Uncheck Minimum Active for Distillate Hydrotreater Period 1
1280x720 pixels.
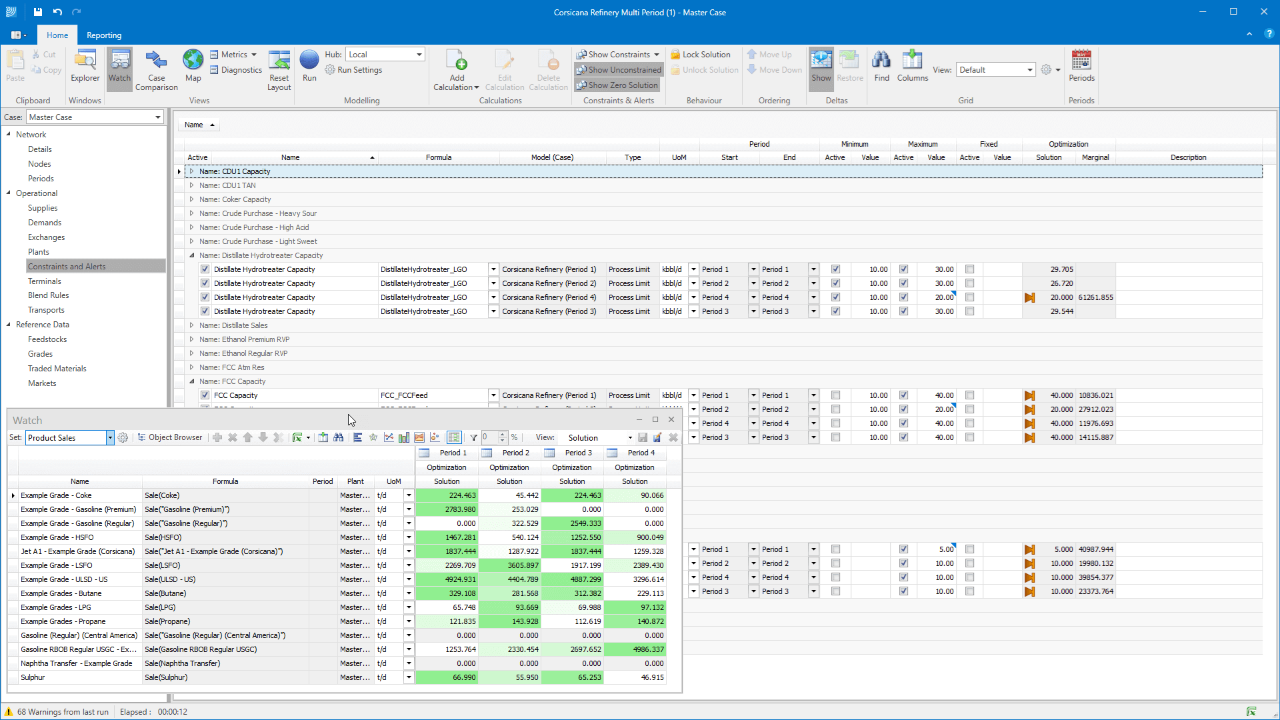[x=835, y=269]
